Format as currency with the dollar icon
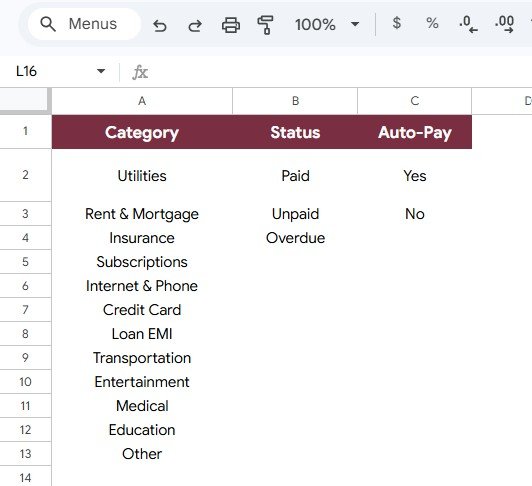532x486 pixels. pos(396,23)
